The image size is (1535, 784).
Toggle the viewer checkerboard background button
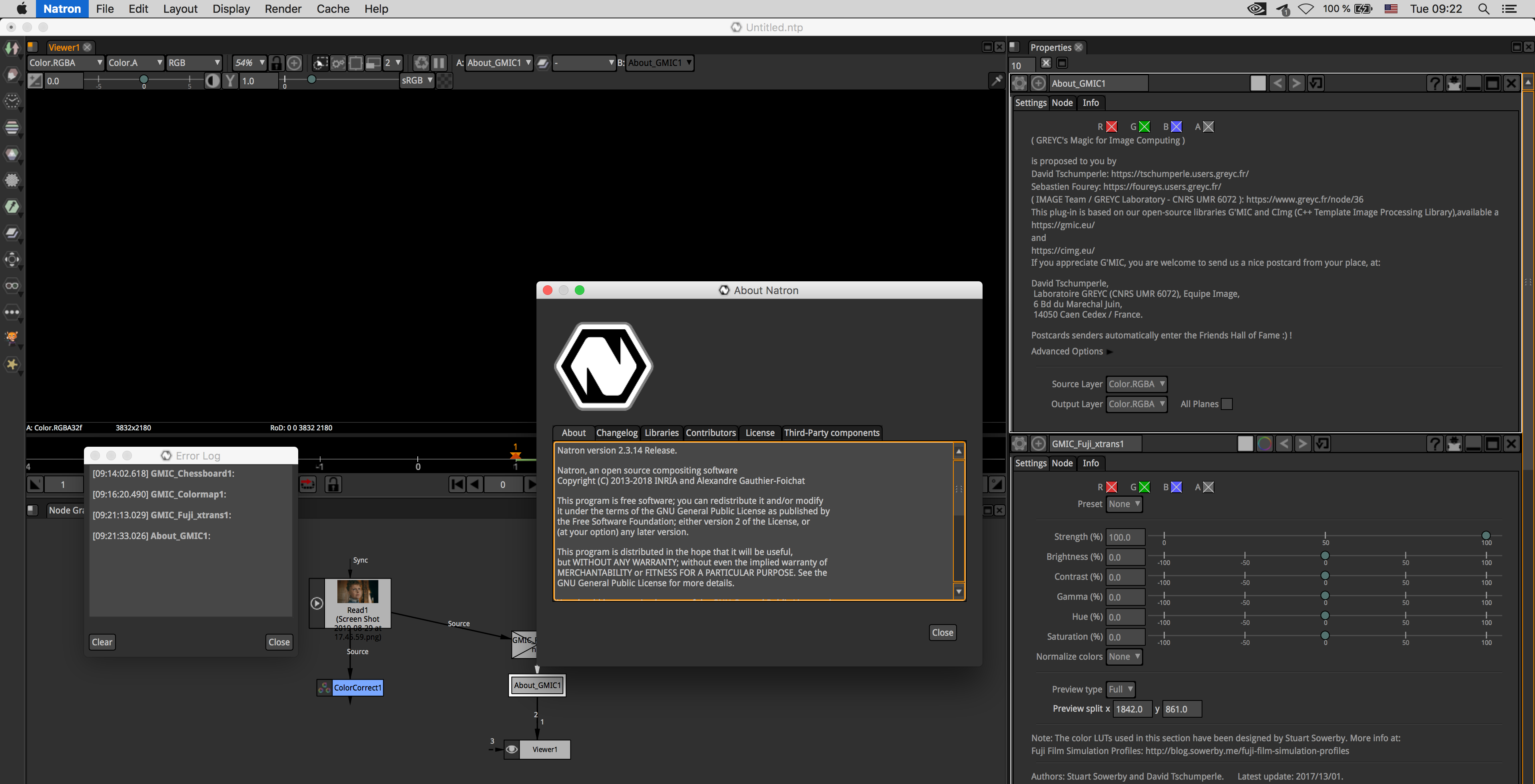pyautogui.click(x=445, y=81)
